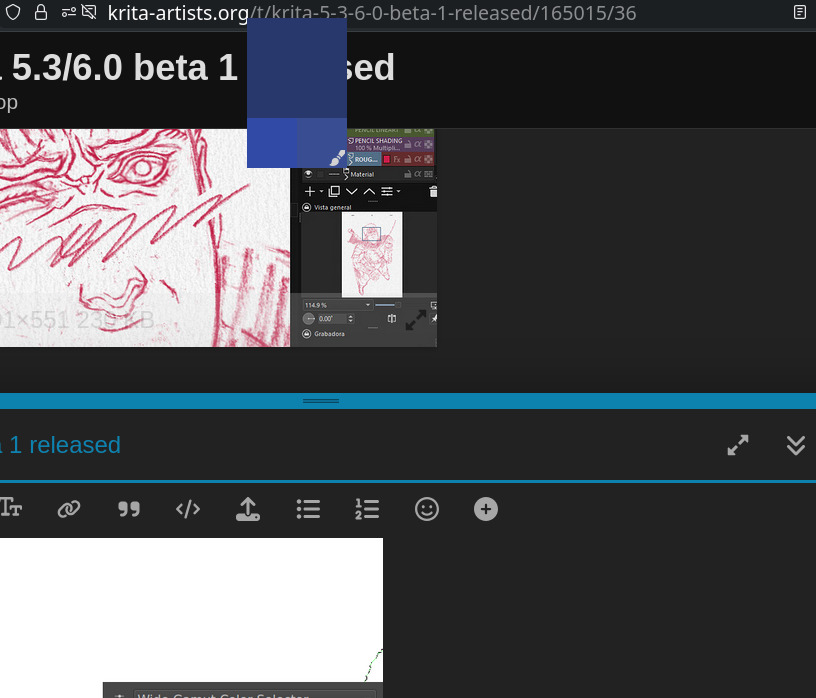Click the 0.00° rotation field

[332, 319]
